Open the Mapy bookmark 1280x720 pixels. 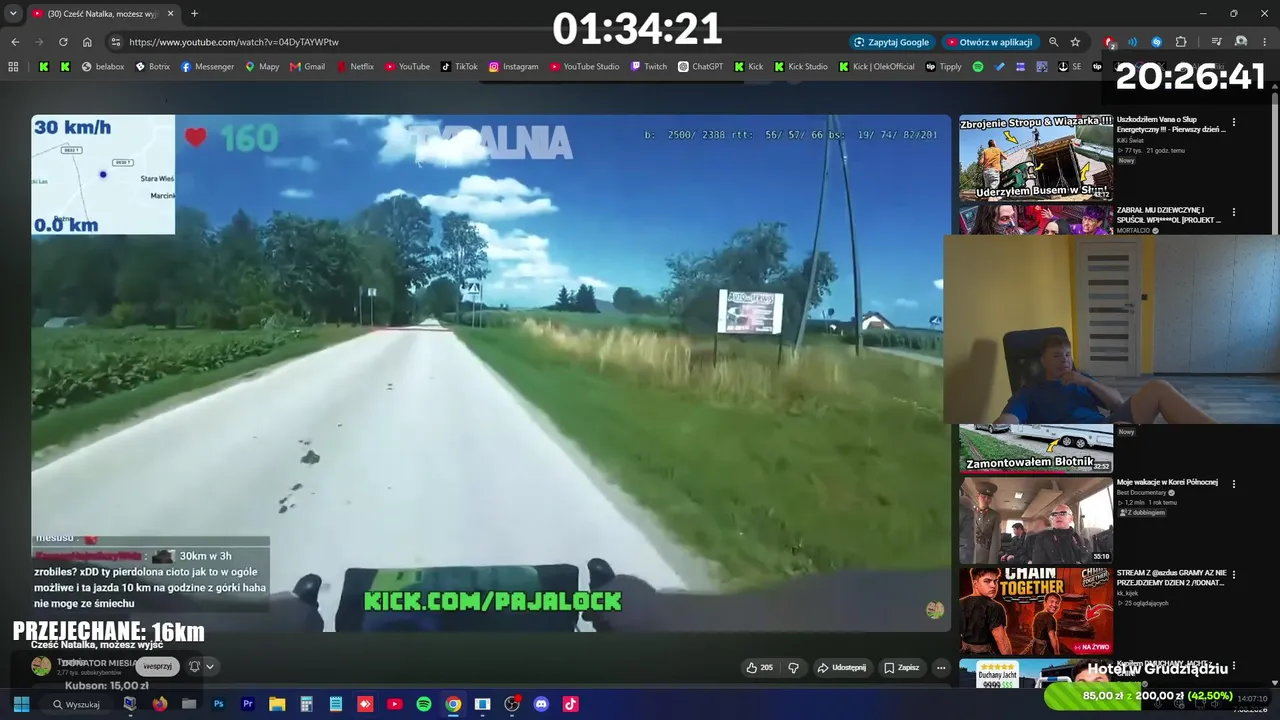(262, 67)
